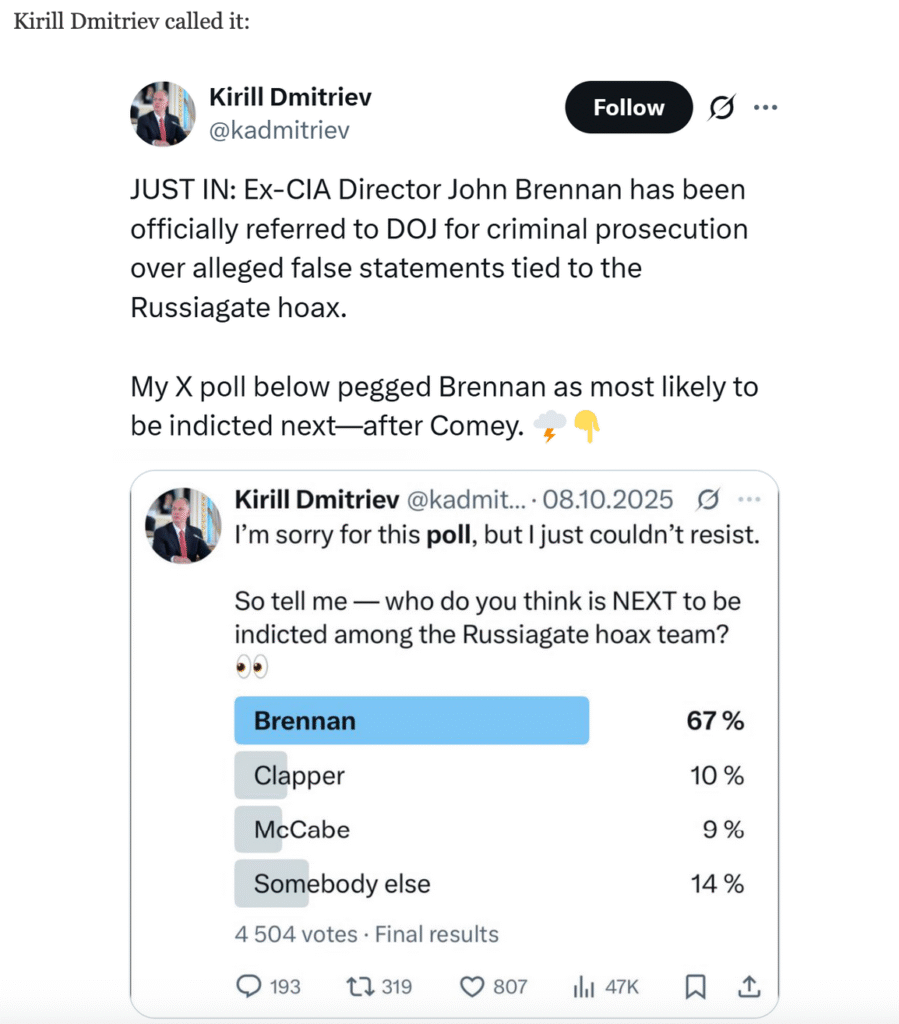Viewport: 899px width, 1024px height.
Task: Click the Grok icon in quoted tweet
Action: click(x=709, y=499)
